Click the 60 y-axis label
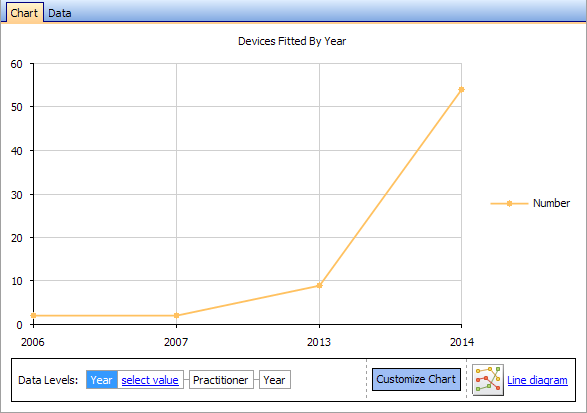Viewport: 587px width, 413px height. pyautogui.click(x=16, y=64)
